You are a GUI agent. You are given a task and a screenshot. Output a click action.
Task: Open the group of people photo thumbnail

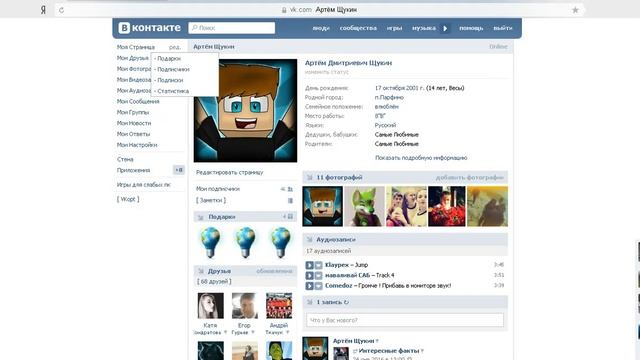[x=406, y=207]
